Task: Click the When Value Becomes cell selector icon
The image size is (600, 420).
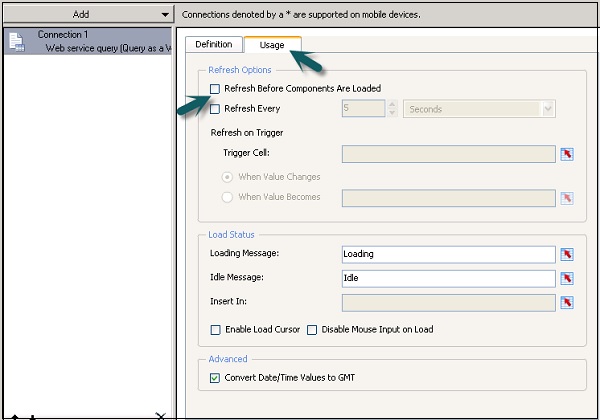Action: [568, 198]
